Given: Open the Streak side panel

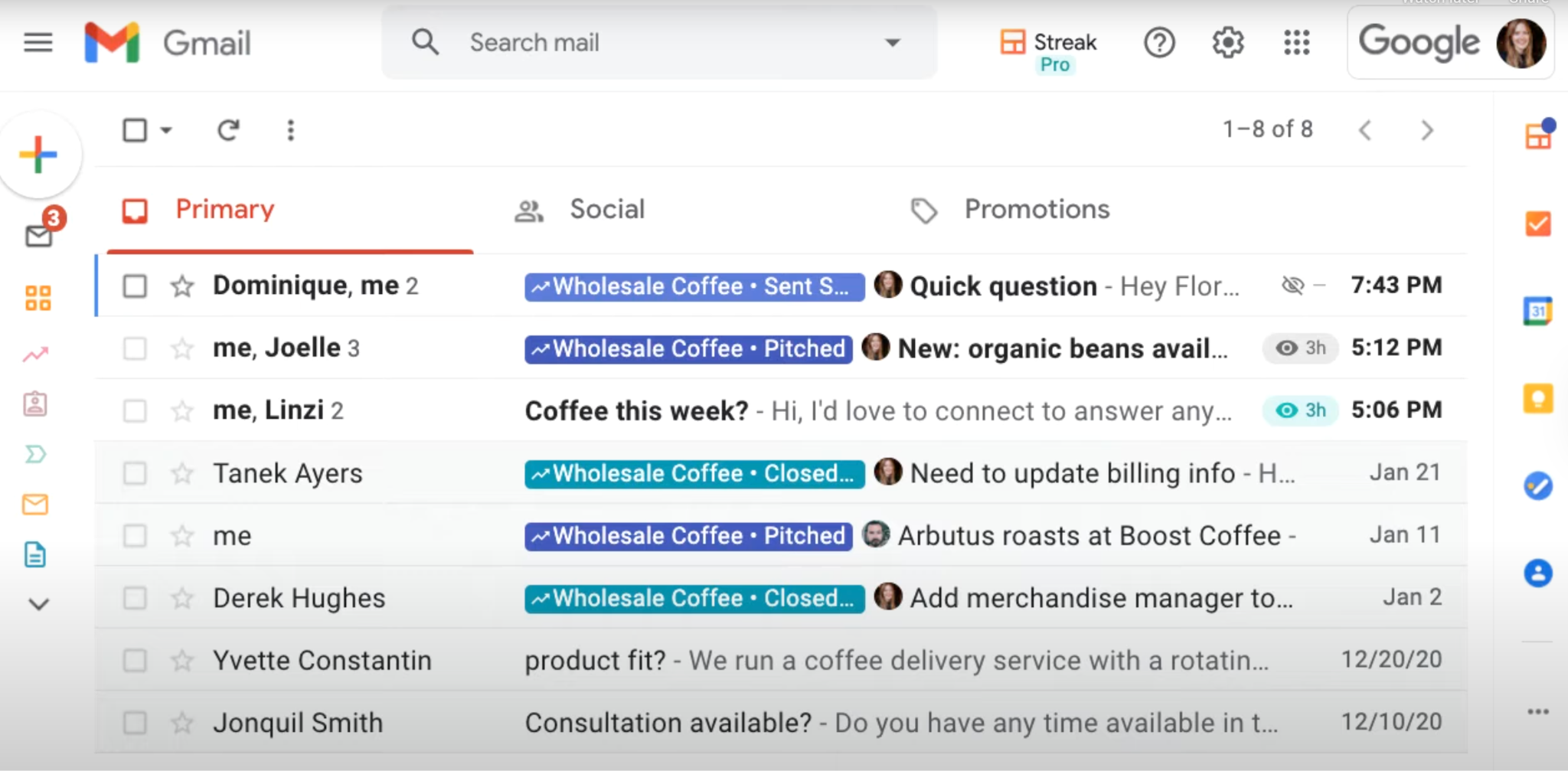Looking at the screenshot, I should coord(1539,136).
